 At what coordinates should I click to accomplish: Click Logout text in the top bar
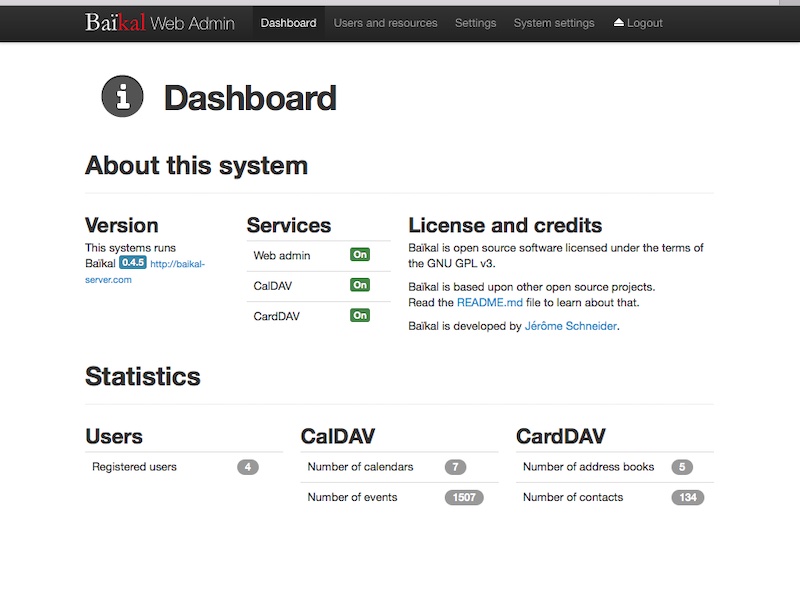click(x=645, y=23)
